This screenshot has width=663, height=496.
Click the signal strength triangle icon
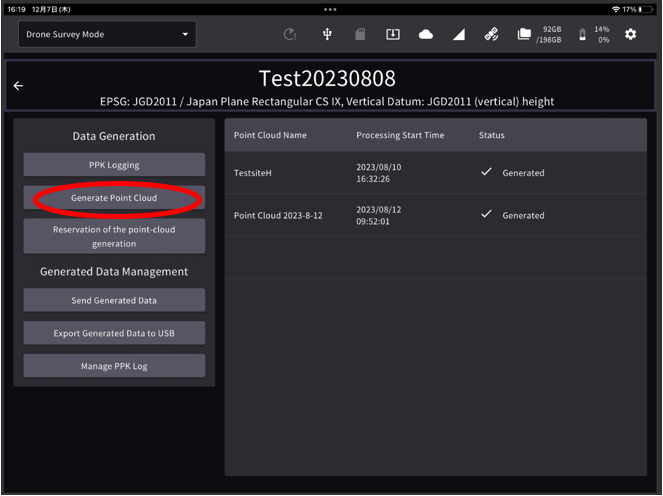pos(459,34)
